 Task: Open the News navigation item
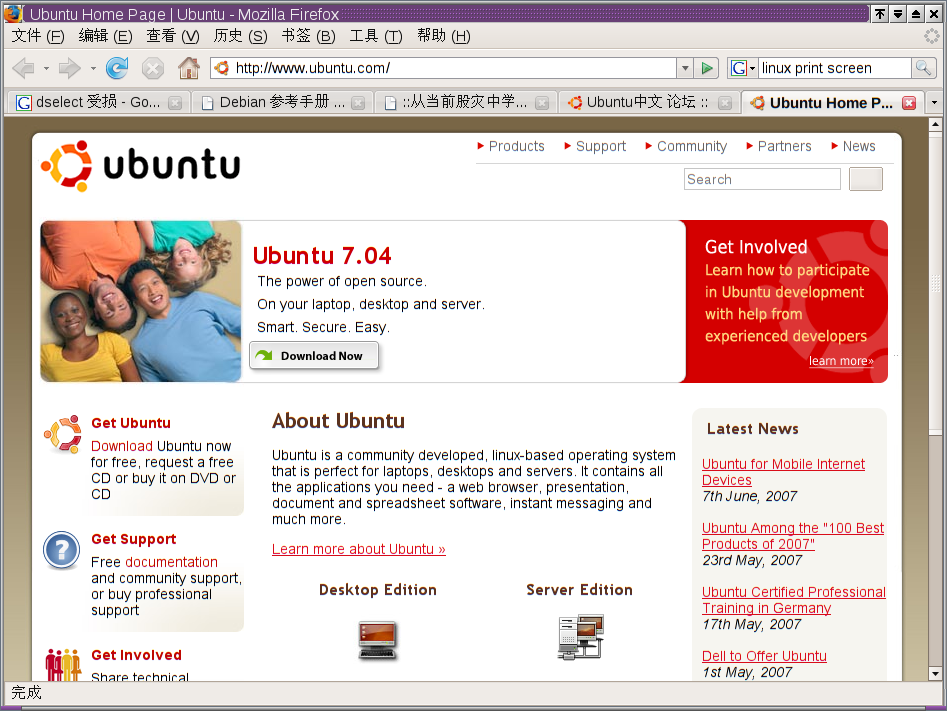click(853, 146)
